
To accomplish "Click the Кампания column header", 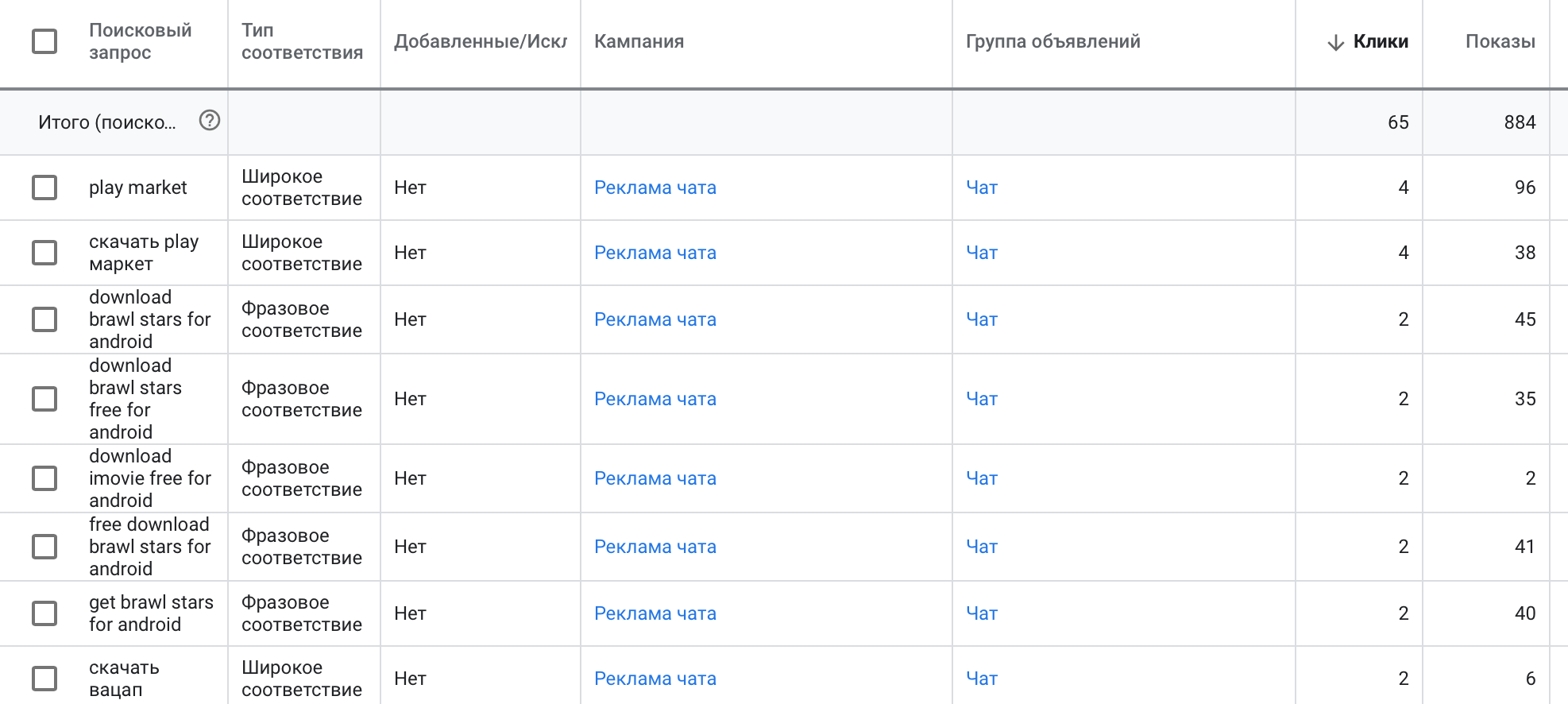I will (639, 41).
